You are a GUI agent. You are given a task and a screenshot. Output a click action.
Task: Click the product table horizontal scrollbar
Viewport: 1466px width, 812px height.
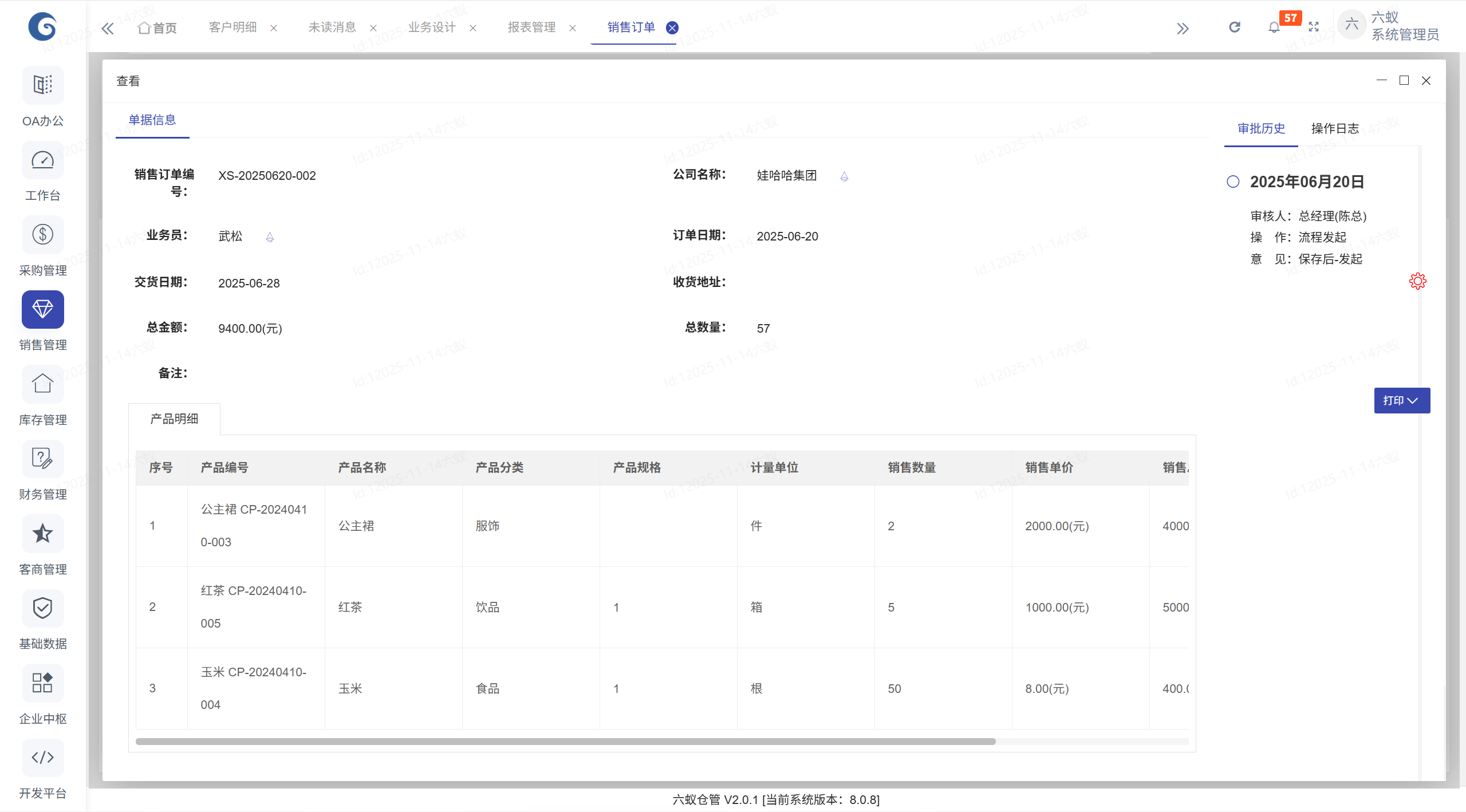565,742
